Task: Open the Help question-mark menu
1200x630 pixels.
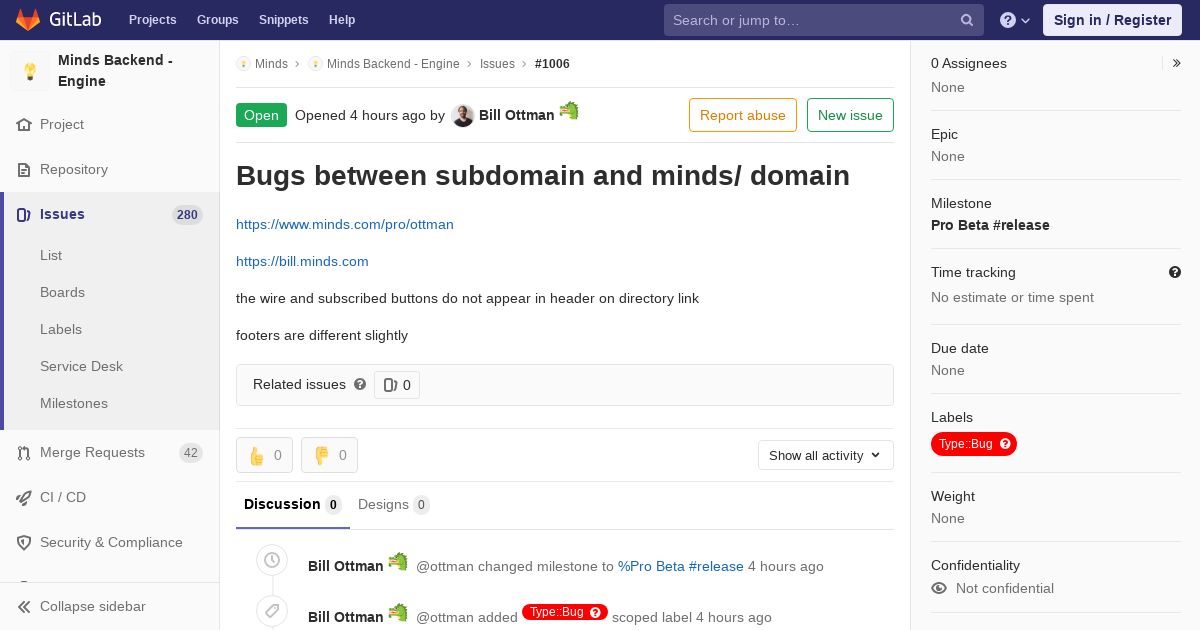Action: point(1015,20)
